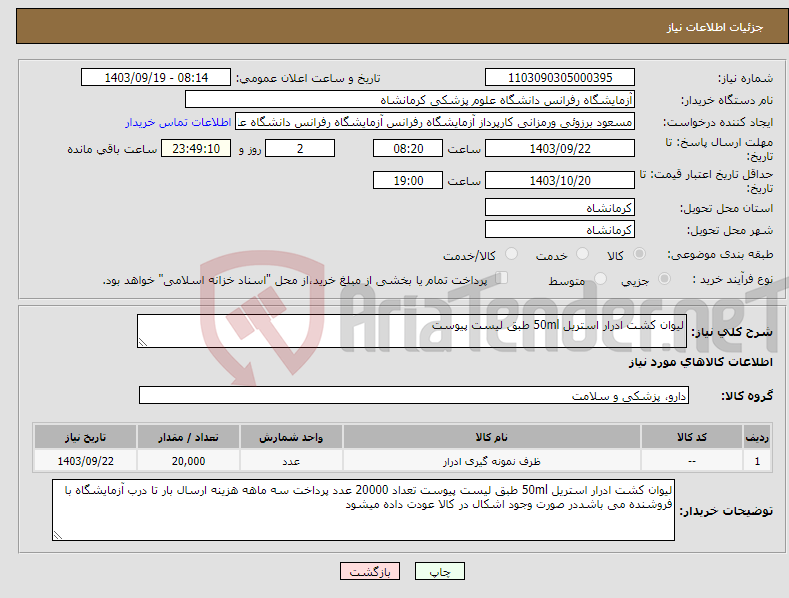Image resolution: width=789 pixels, height=598 pixels.
Task: Click the resize grip of buyer notes textarea
Action: 58,535
